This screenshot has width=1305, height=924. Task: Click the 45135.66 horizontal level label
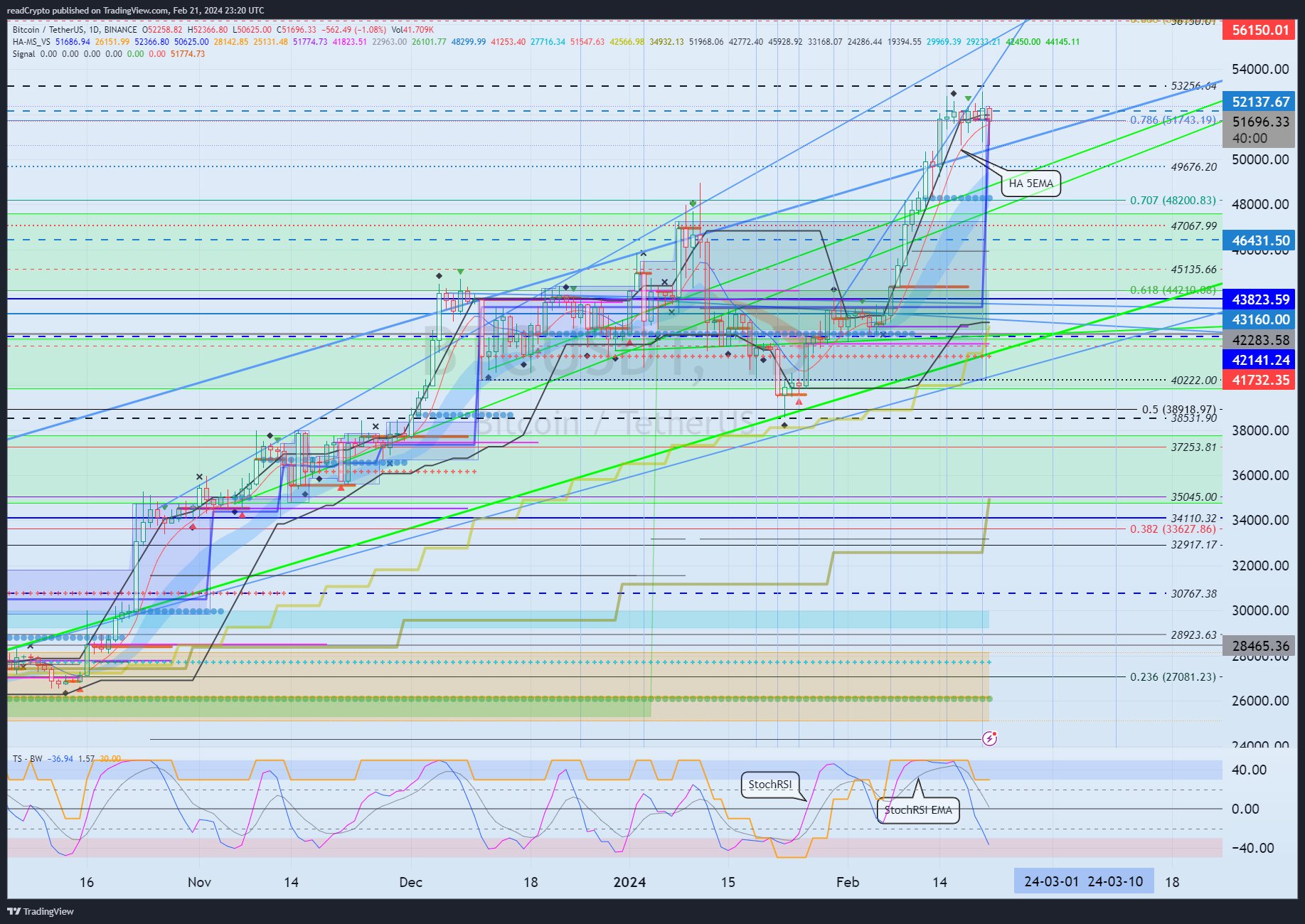(x=1194, y=270)
